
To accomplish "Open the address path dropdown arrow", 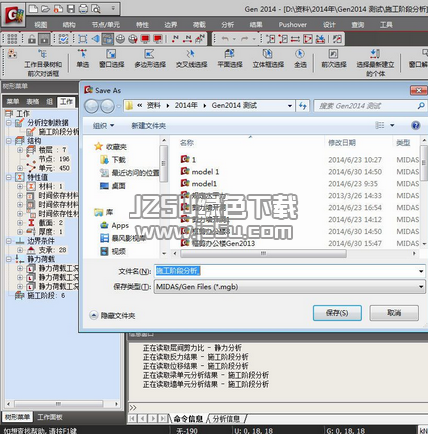I will click(290, 106).
